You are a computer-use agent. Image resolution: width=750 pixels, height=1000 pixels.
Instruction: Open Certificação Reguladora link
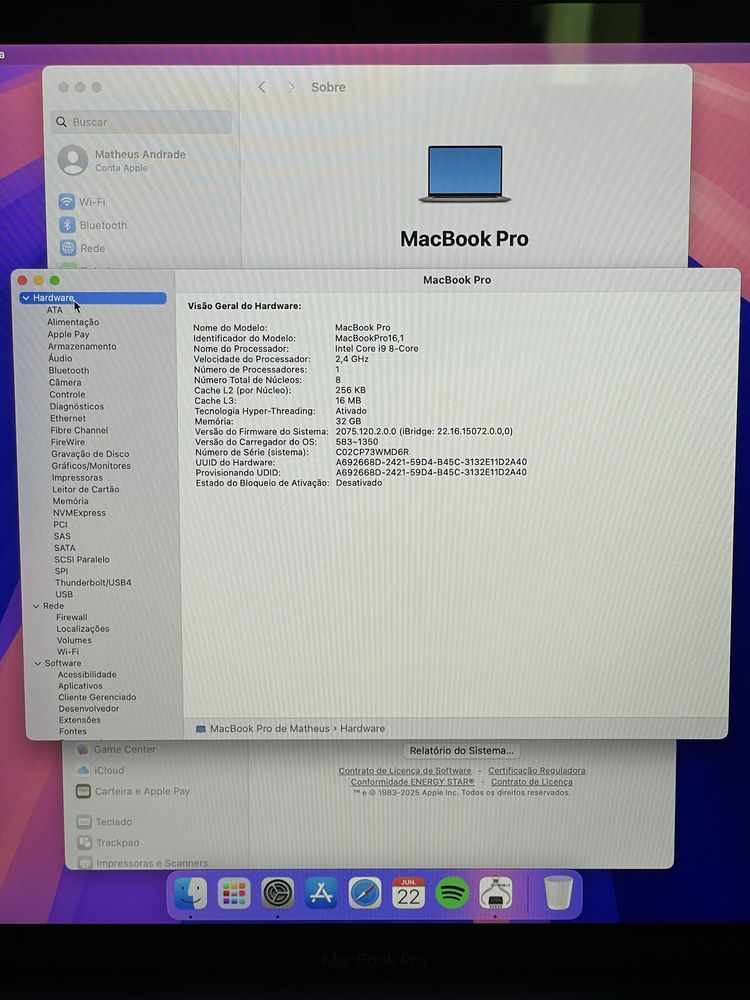[537, 770]
